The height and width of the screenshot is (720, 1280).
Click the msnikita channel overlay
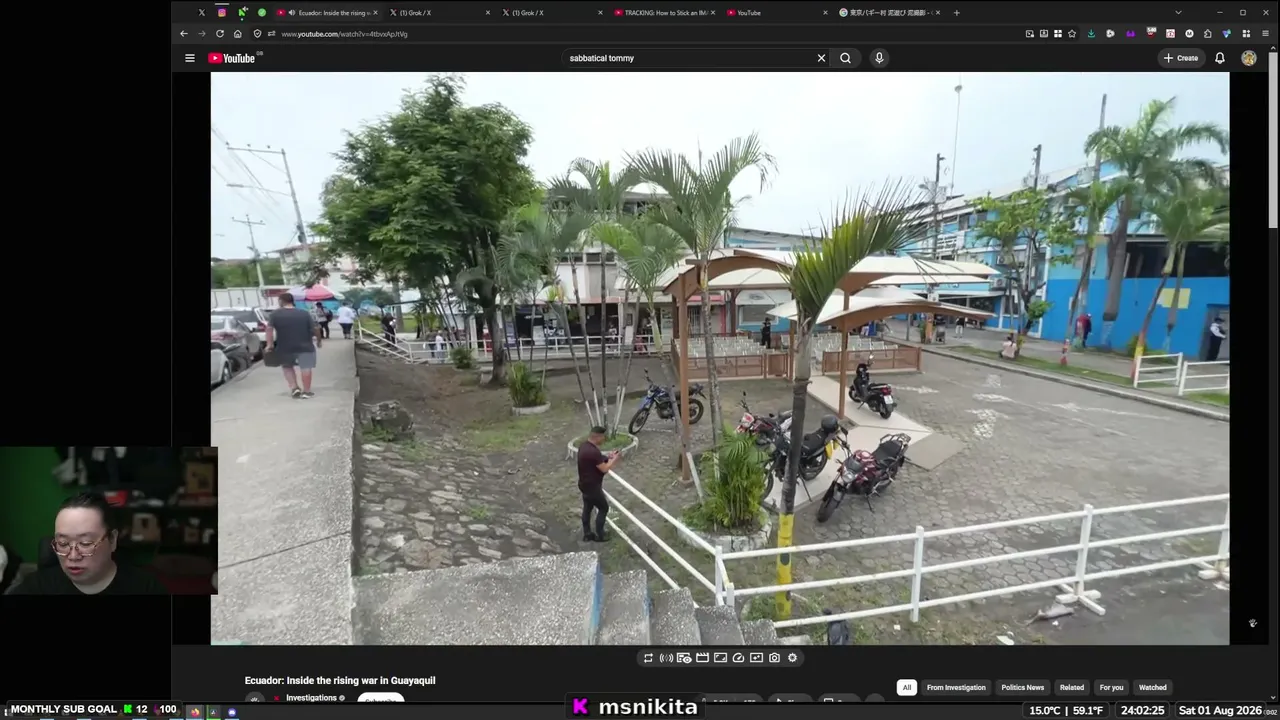635,707
